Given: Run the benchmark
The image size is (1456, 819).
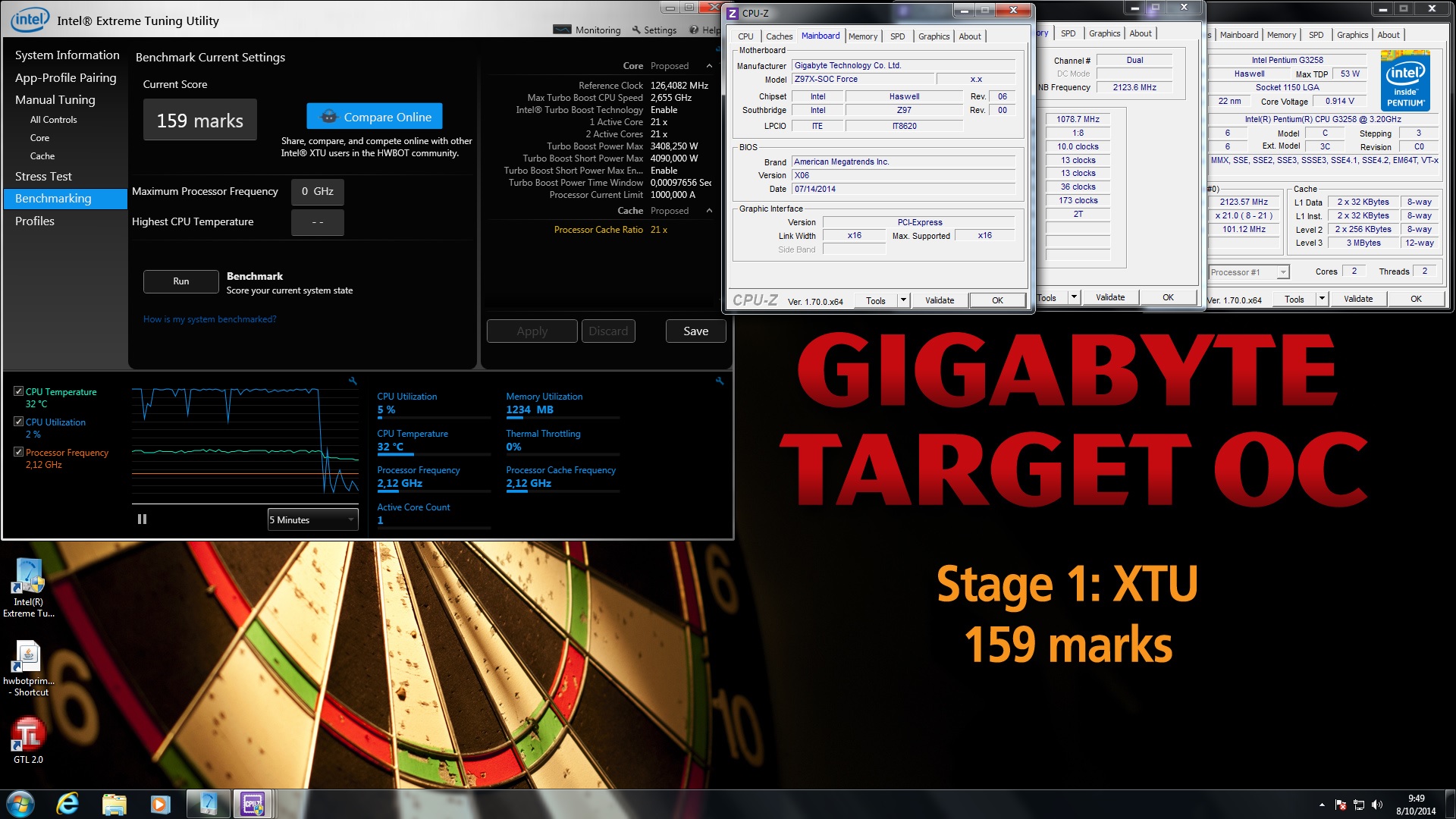Looking at the screenshot, I should tap(181, 281).
